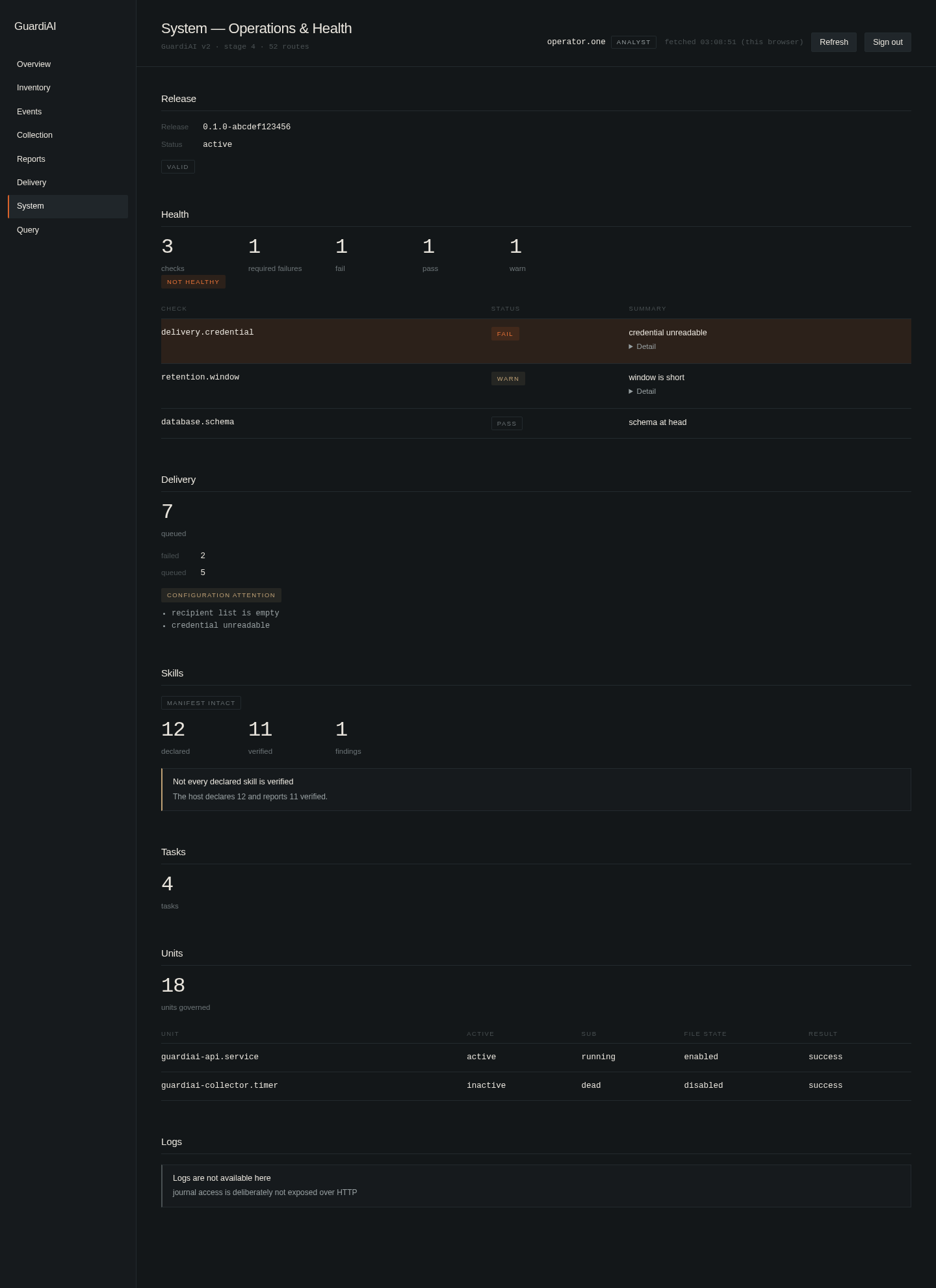Image resolution: width=936 pixels, height=1288 pixels.
Task: Click the 'inactive' active state cell
Action: [x=486, y=1086]
